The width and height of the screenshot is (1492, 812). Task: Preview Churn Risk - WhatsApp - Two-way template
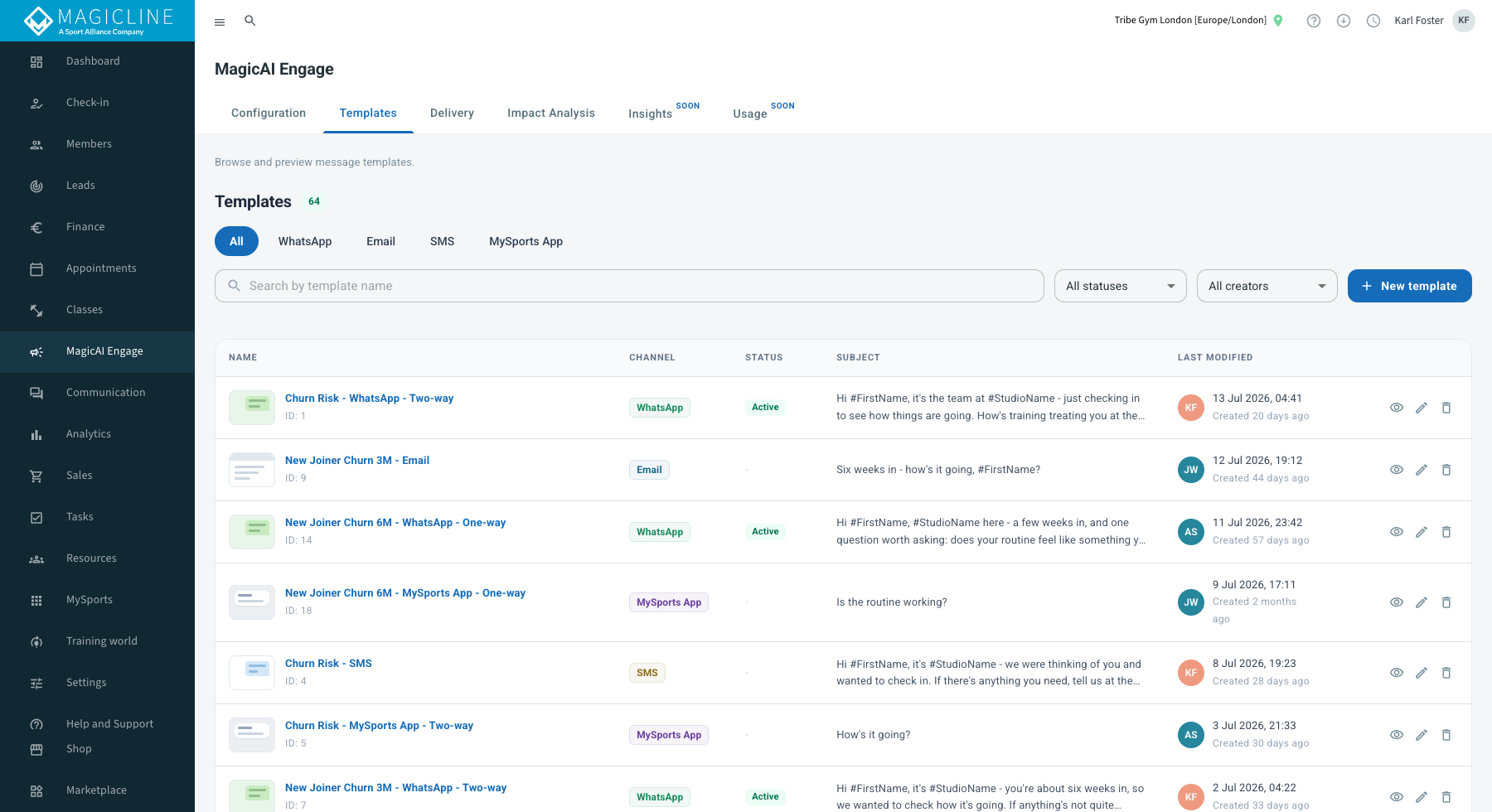[x=1397, y=408]
